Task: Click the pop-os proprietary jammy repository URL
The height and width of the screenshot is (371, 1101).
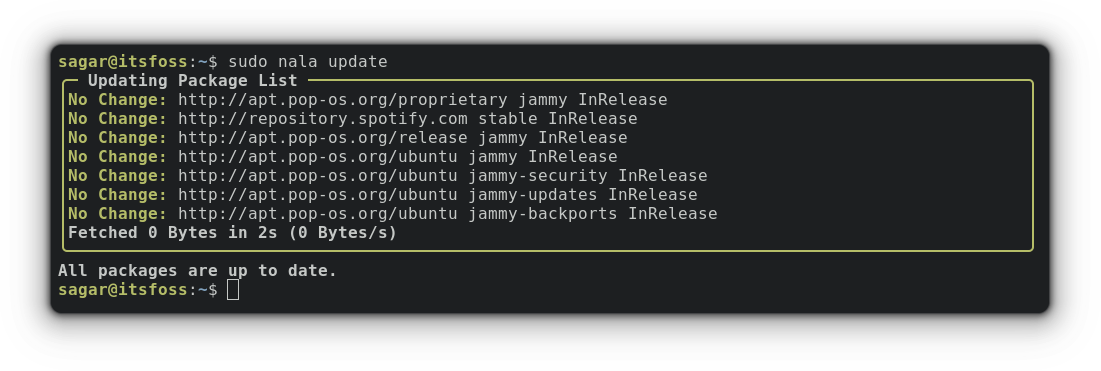Action: click(x=422, y=100)
